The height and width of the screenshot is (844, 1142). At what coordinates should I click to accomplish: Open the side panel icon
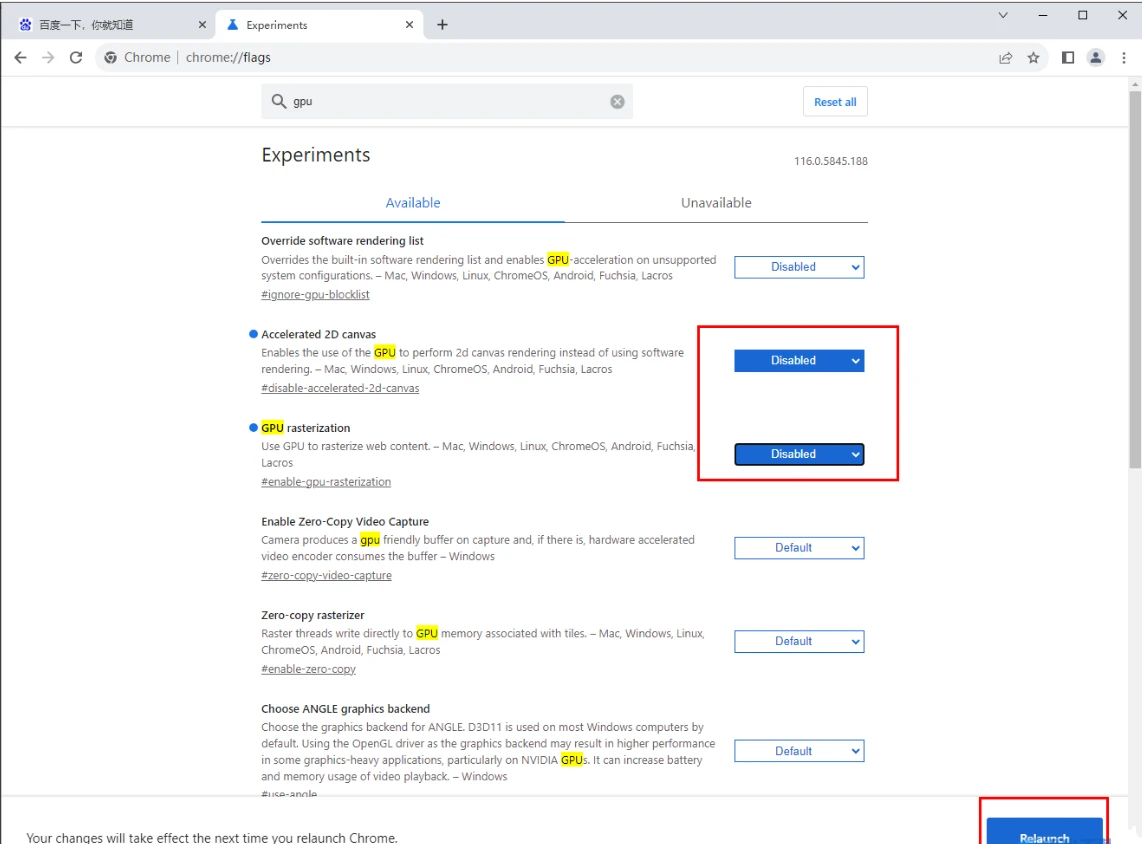(1068, 58)
